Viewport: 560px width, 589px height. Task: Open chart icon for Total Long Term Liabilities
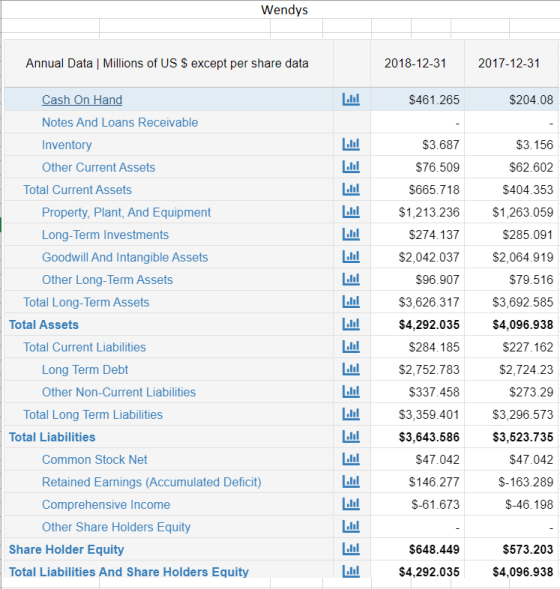tap(351, 414)
